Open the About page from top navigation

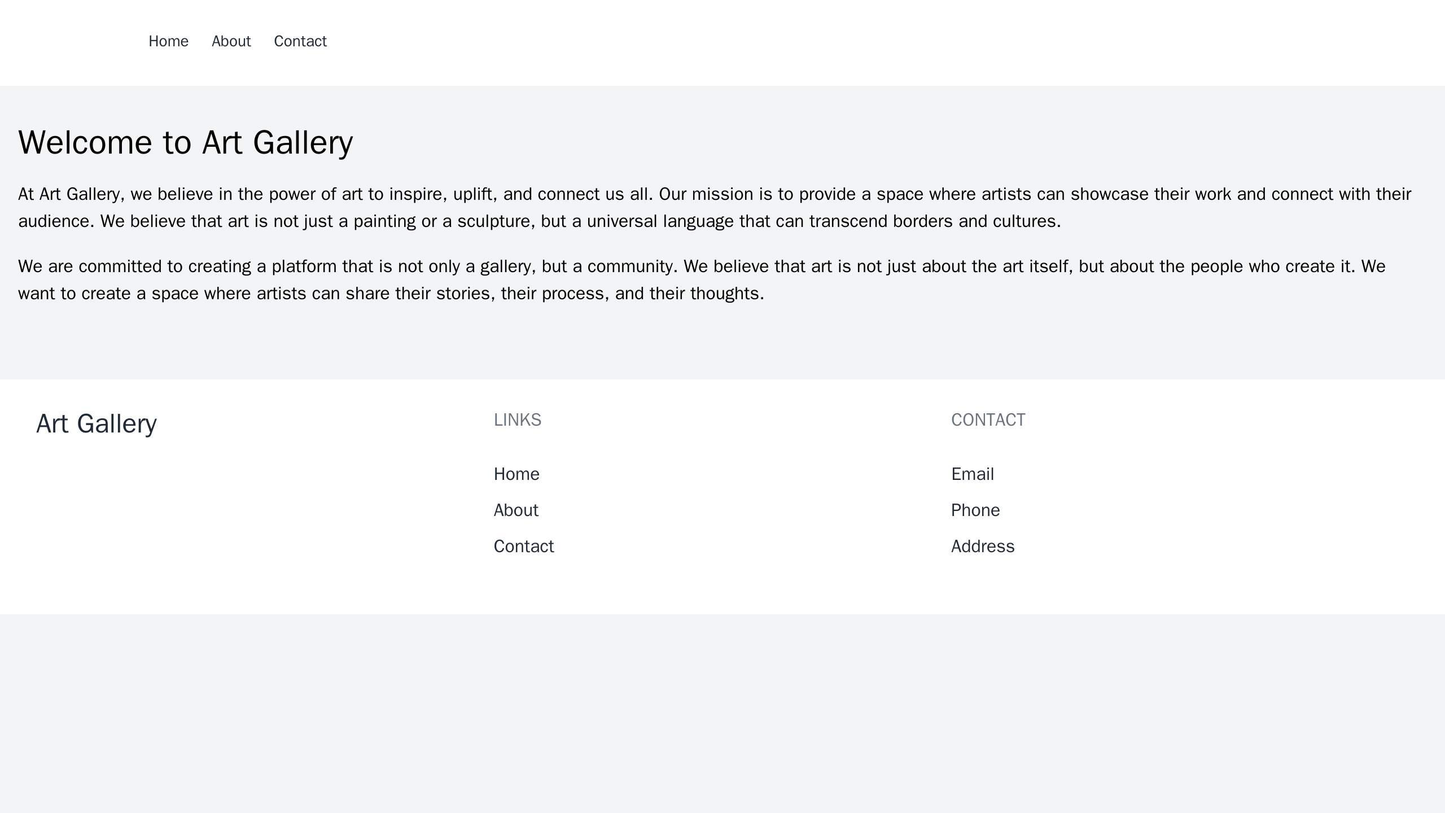pyautogui.click(x=231, y=41)
